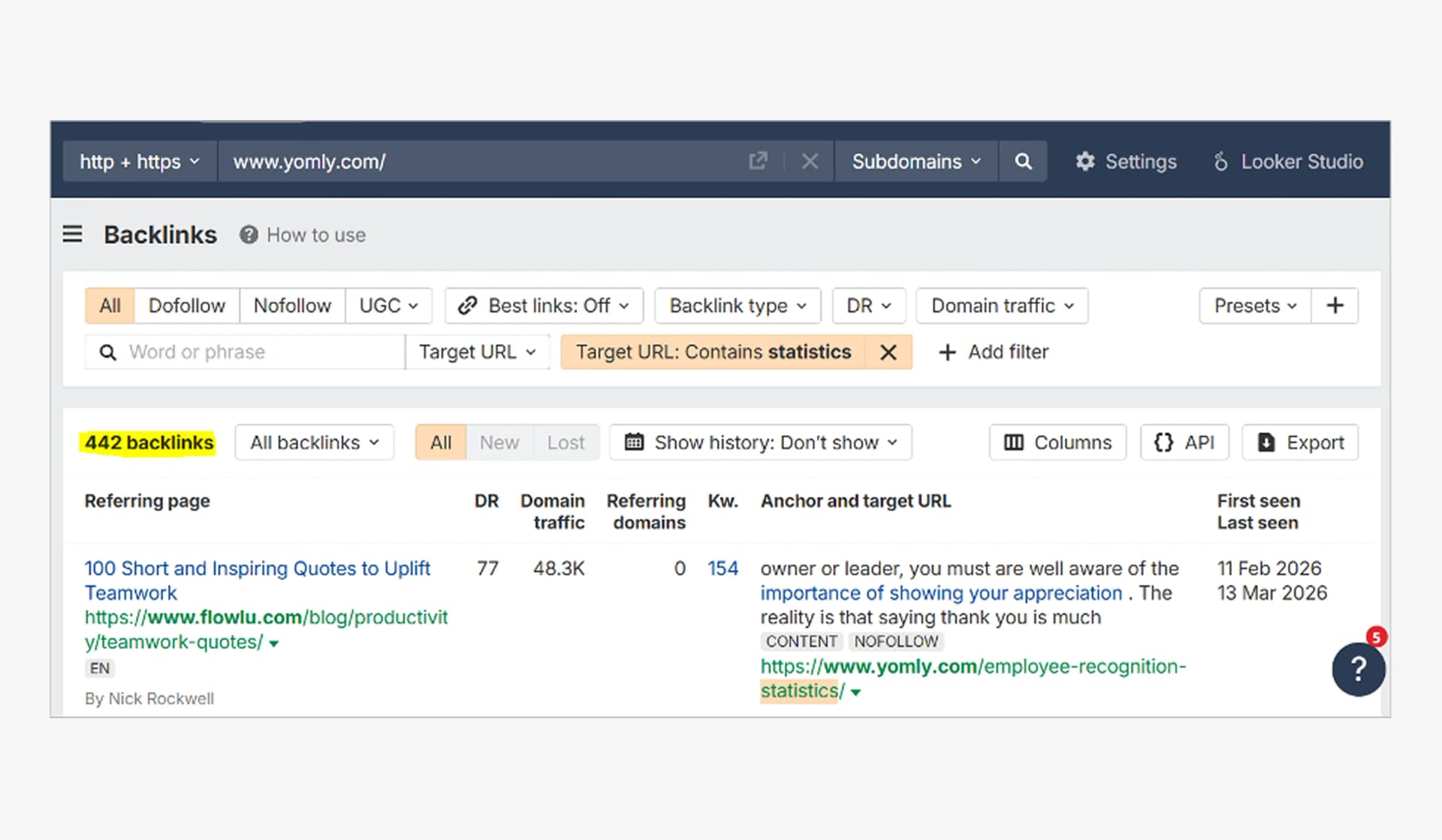This screenshot has width=1442, height=840.
Task: Expand Show history dropdown
Action: 761,443
